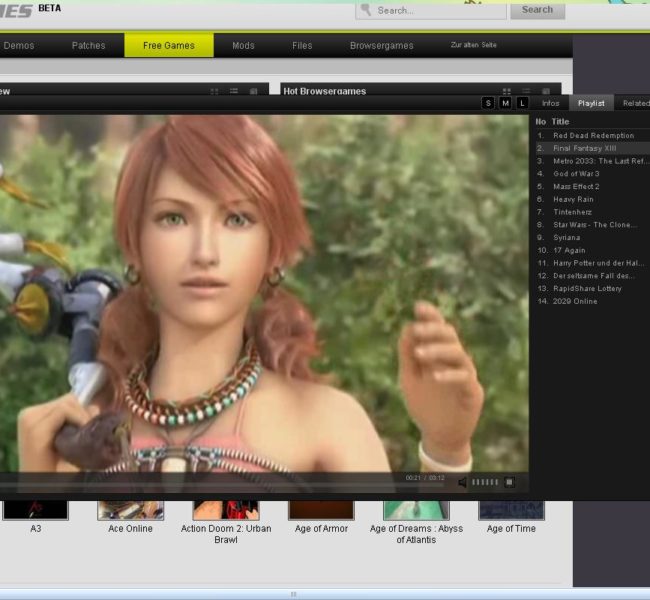The height and width of the screenshot is (600, 650).
Task: Open the Age of Armor thumbnail
Action: pyautogui.click(x=321, y=510)
